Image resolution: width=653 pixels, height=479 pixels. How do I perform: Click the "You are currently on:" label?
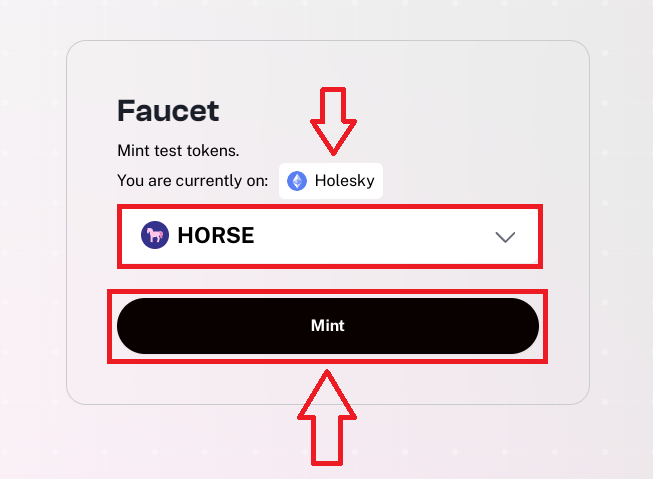click(x=192, y=181)
